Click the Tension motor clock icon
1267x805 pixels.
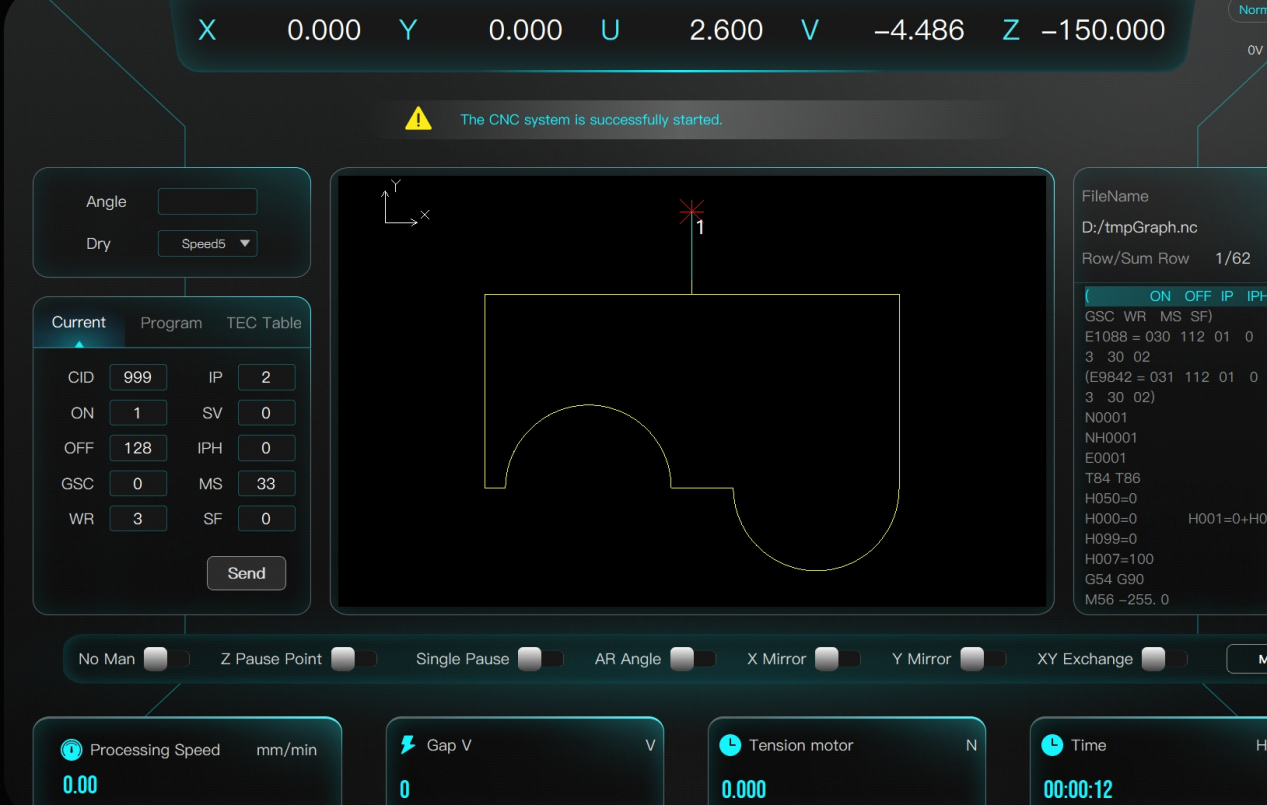(730, 745)
